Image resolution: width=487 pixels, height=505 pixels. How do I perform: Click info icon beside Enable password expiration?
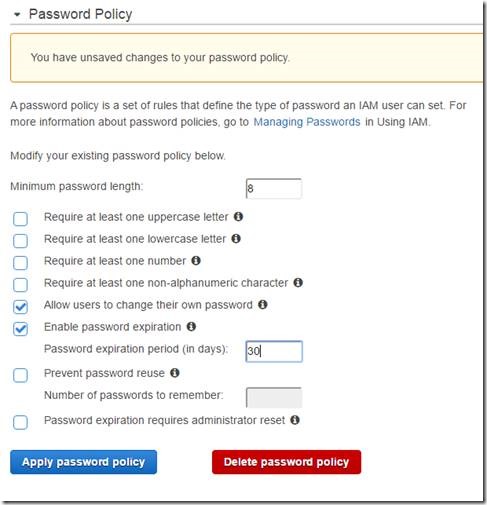pyautogui.click(x=191, y=327)
